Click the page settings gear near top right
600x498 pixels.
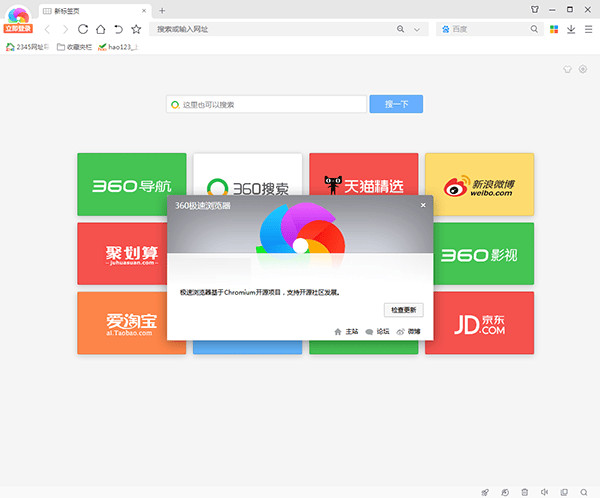(583, 69)
